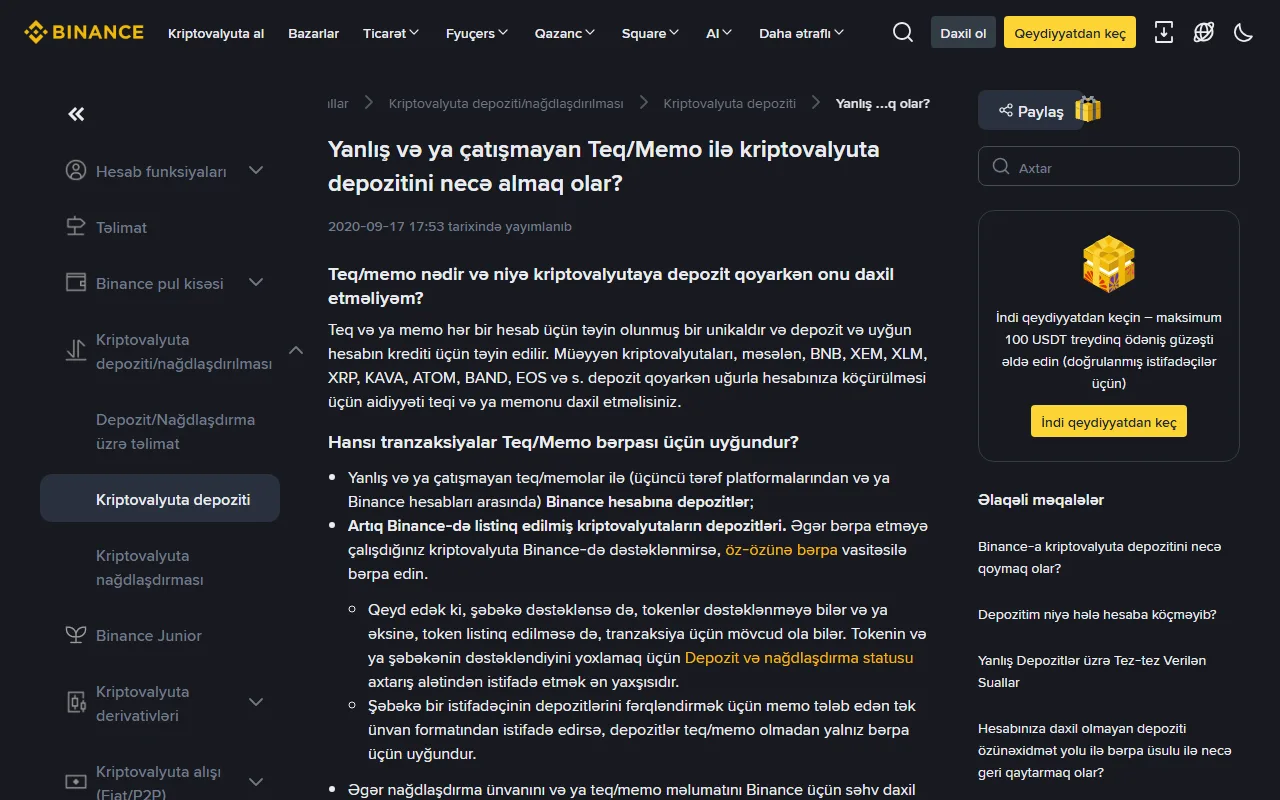Screen dimensions: 1280x800
Task: Click the golden reward box image
Action: coord(1109,264)
